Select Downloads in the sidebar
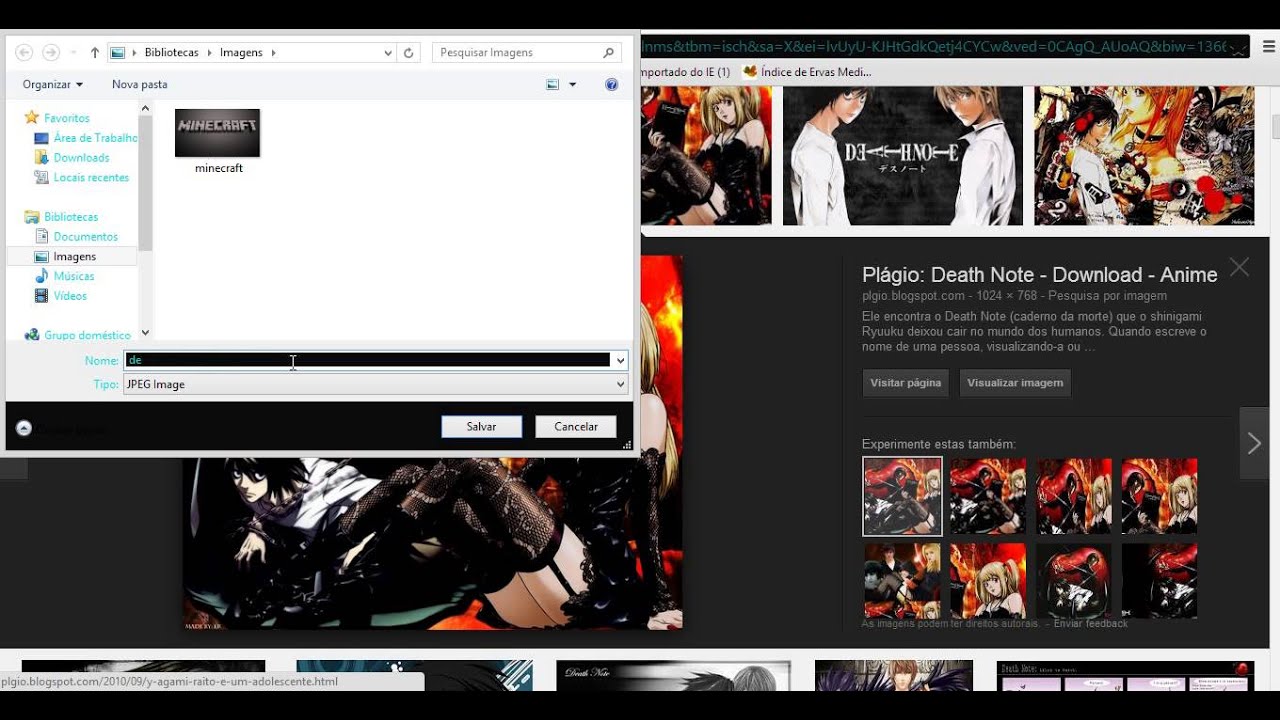Viewport: 1280px width, 720px height. click(81, 157)
